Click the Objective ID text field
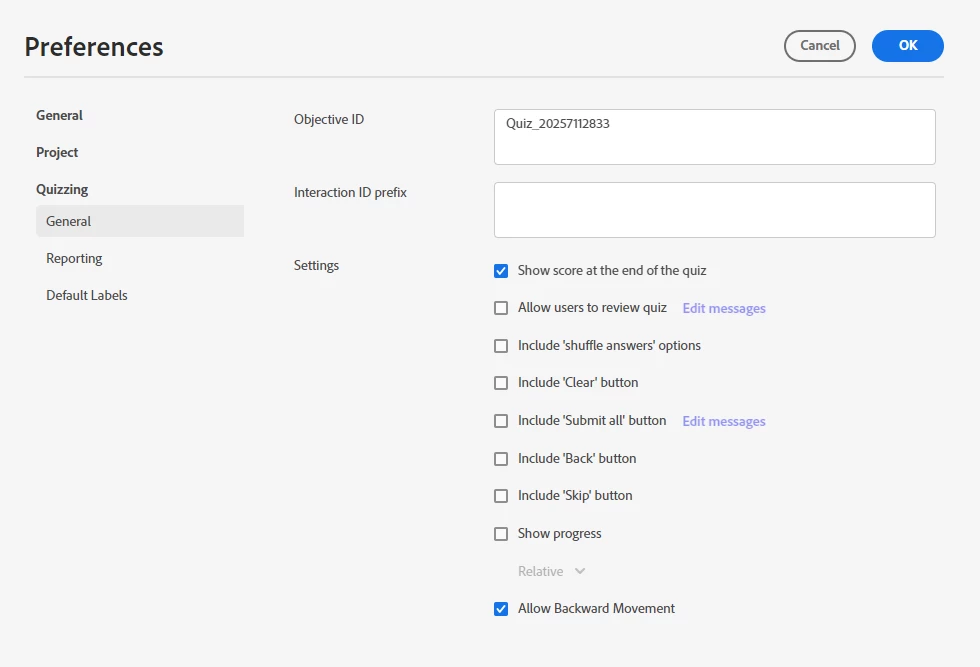 tap(714, 137)
